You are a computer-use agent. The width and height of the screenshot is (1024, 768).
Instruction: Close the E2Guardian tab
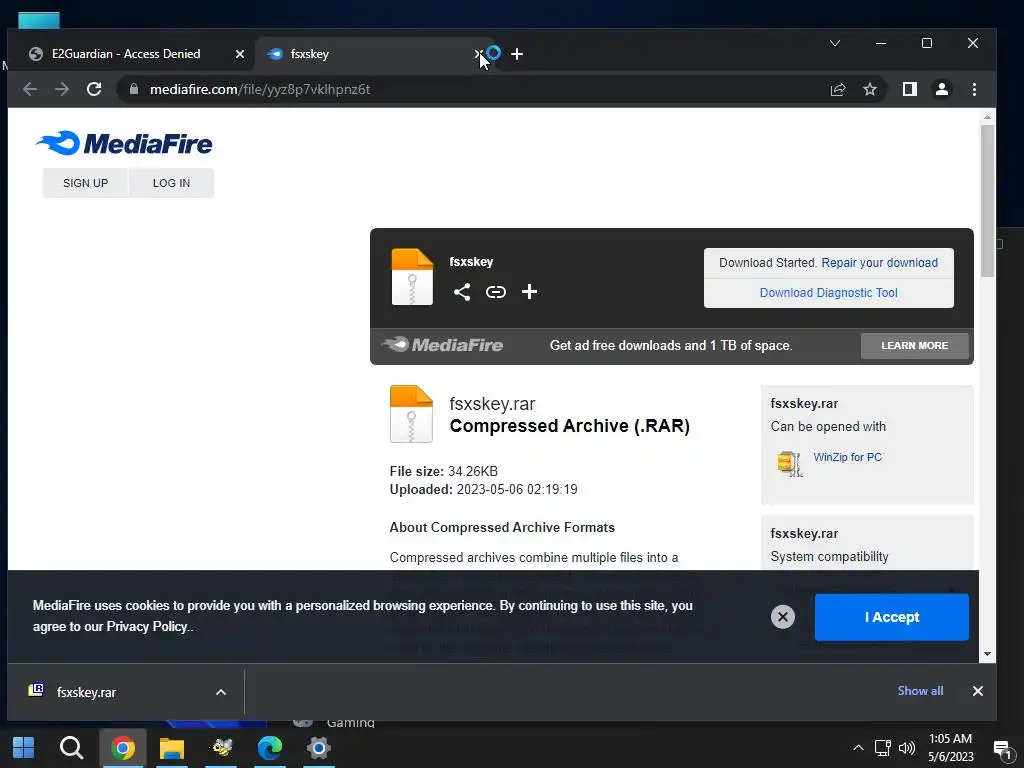240,54
